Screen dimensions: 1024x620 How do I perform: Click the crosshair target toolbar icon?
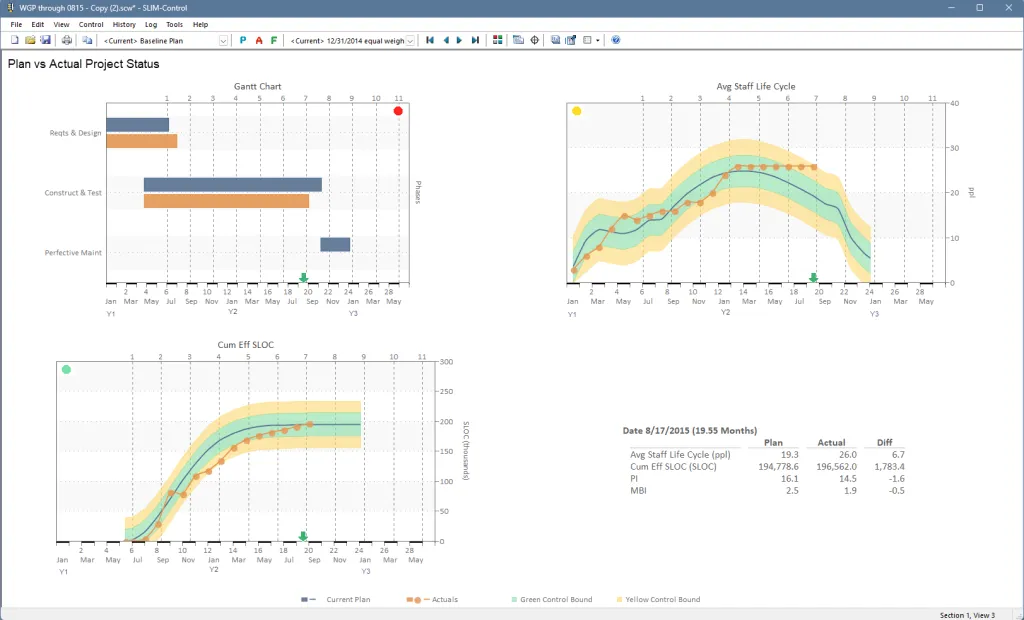point(534,40)
